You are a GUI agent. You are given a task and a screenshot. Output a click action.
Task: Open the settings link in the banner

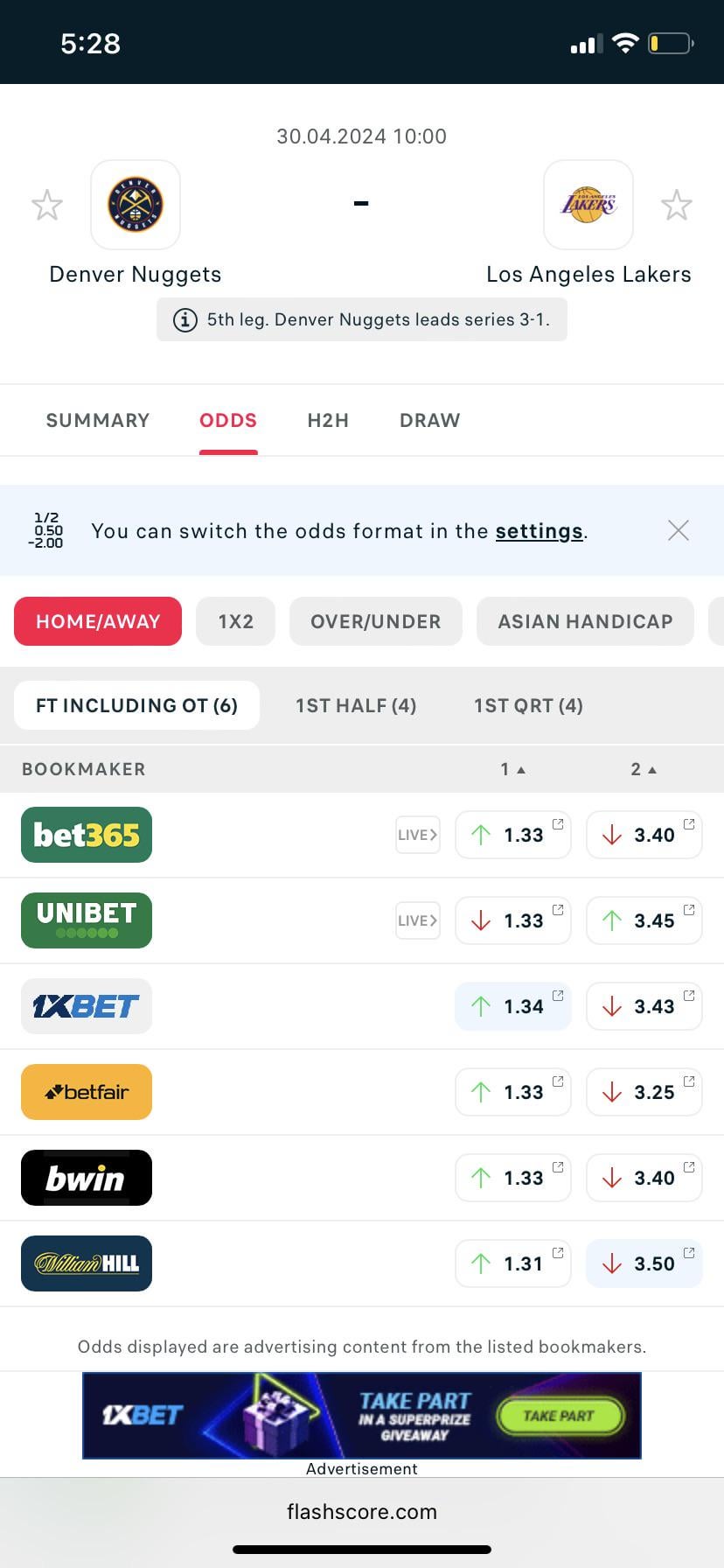(x=539, y=531)
